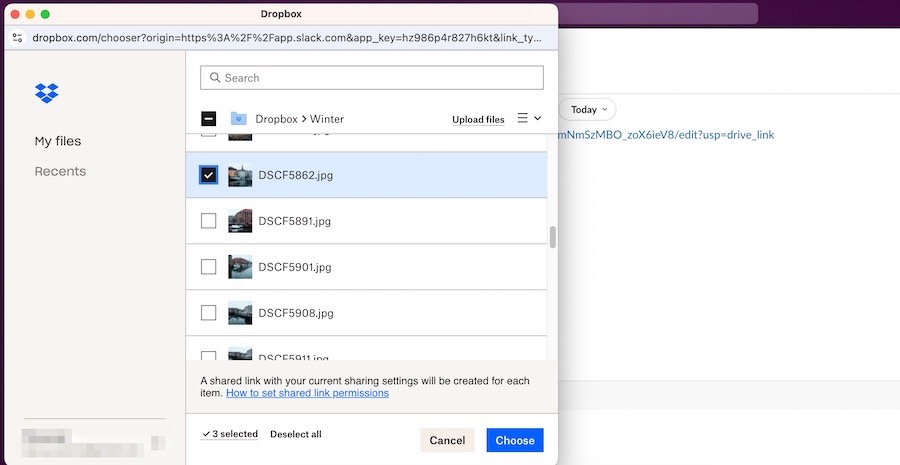Select file name DSCF5901.jpg
Screen dimensions: 900x465
(x=295, y=268)
